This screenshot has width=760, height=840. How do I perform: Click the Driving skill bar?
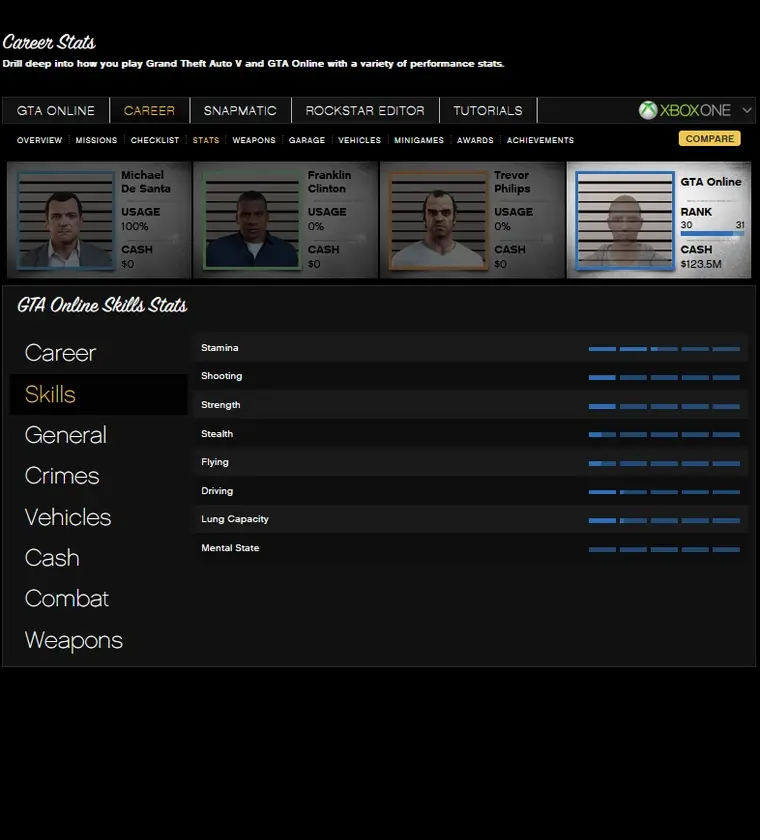664,492
